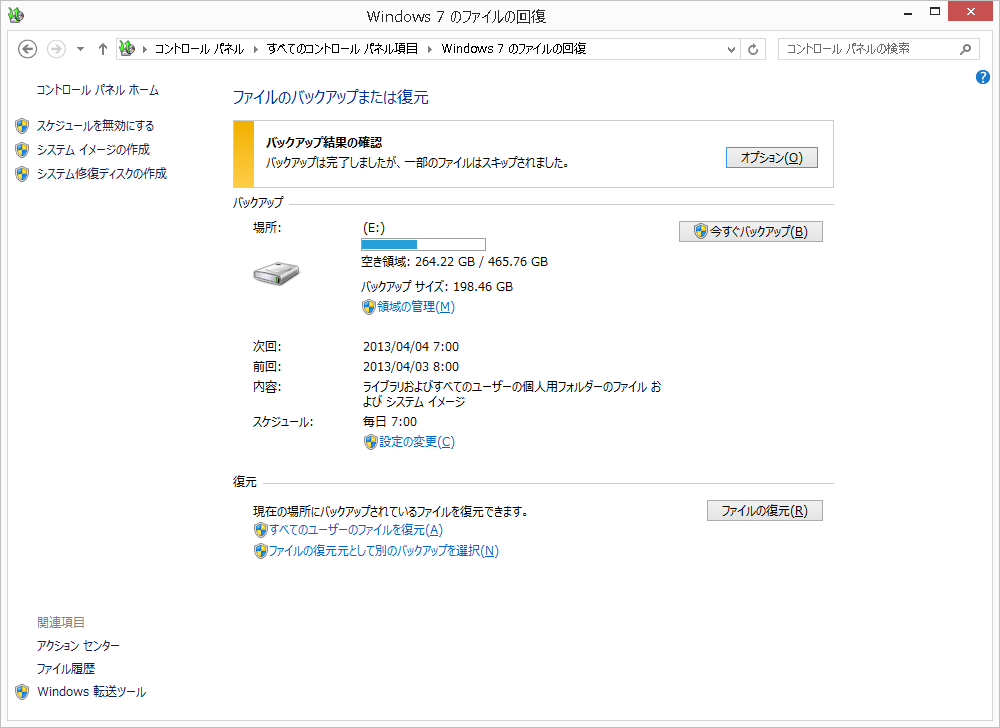Click the Up folder arrow

pos(102,49)
